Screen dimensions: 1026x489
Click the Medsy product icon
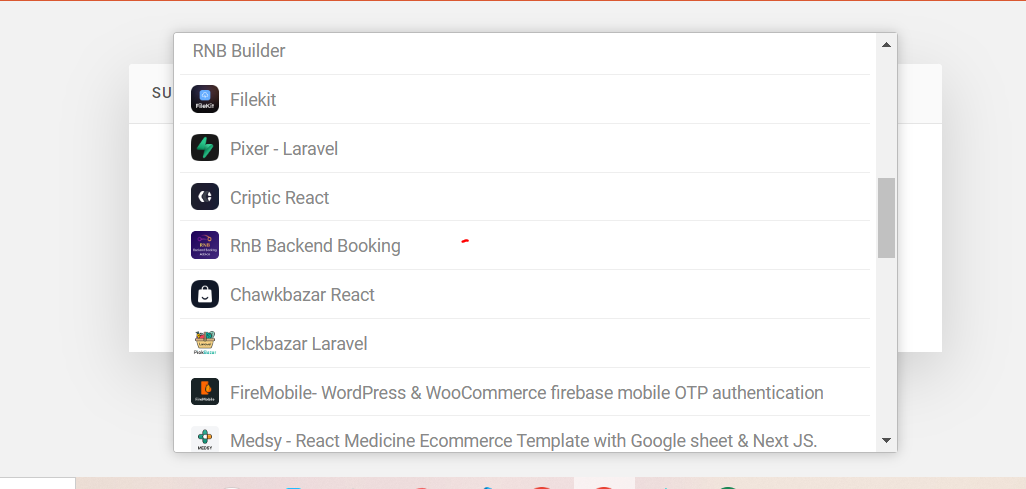coord(205,439)
